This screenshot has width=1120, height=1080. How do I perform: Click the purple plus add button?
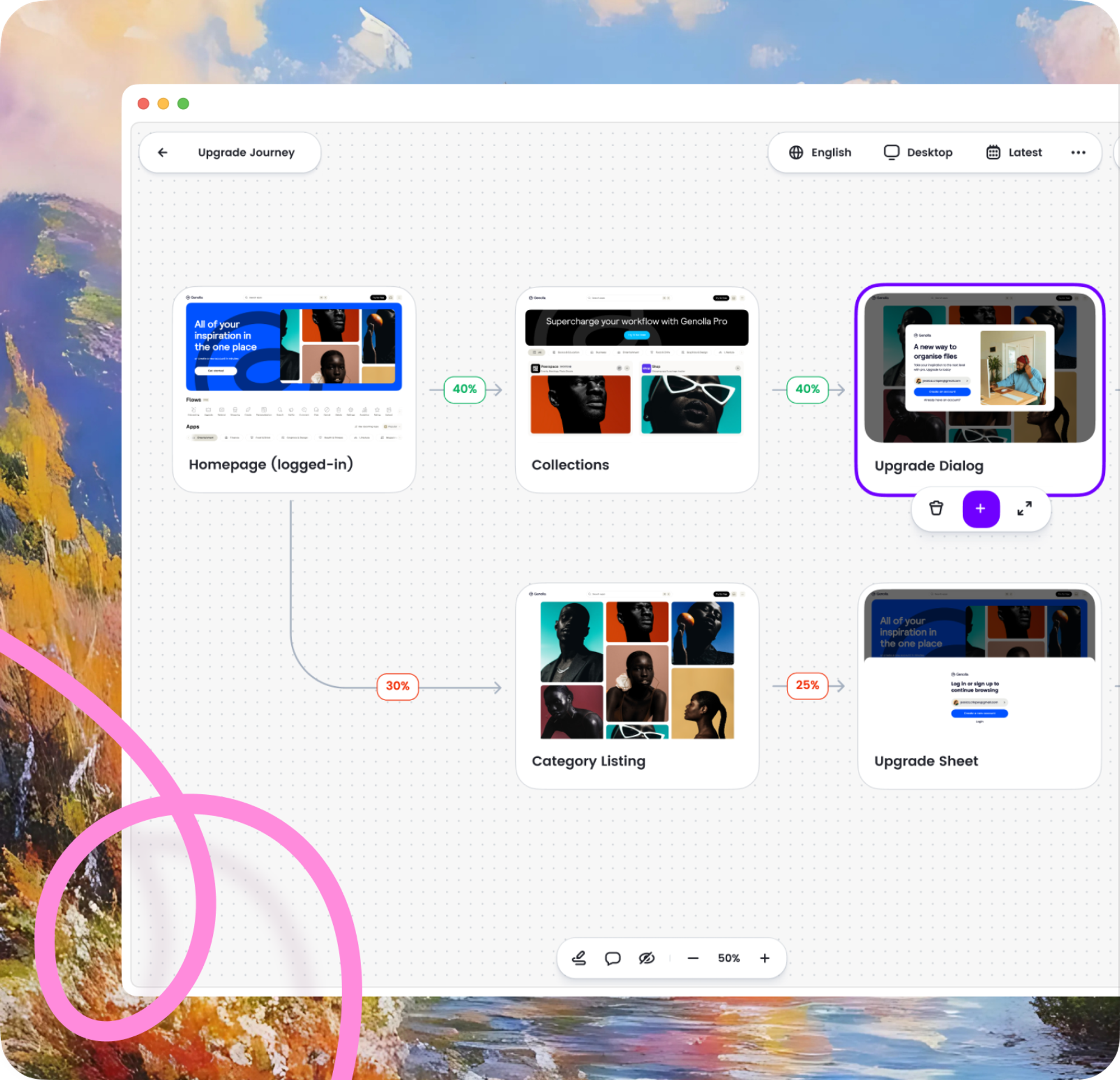tap(981, 508)
